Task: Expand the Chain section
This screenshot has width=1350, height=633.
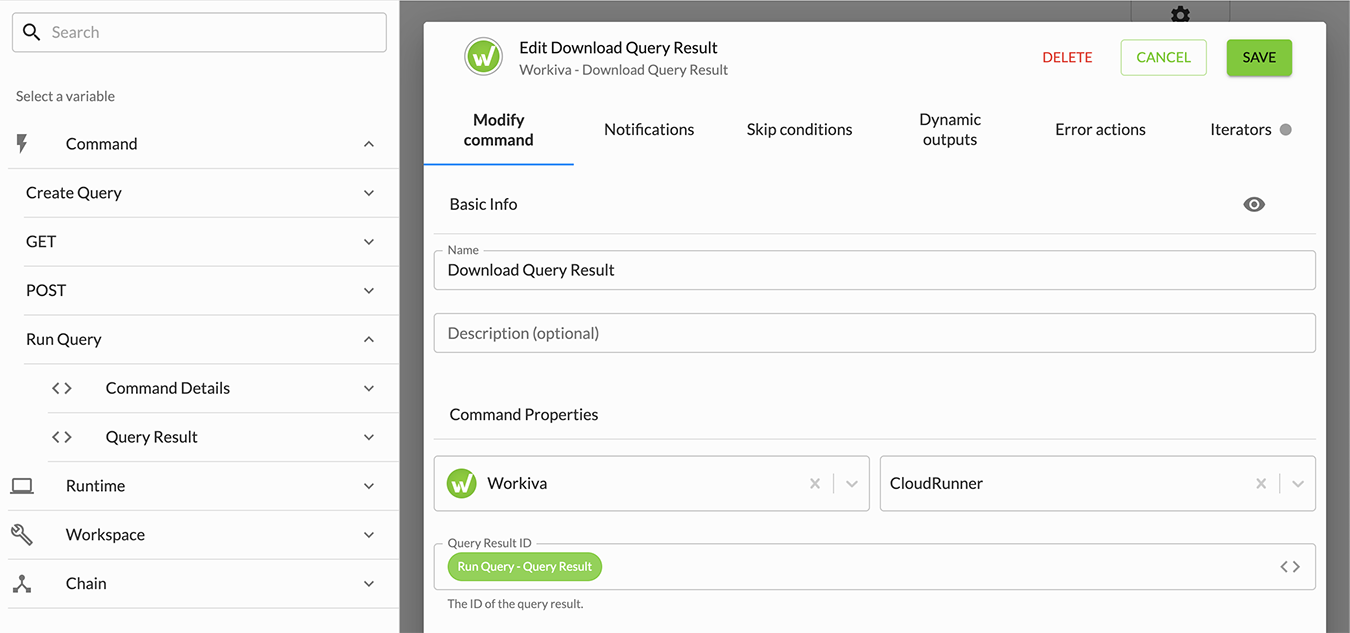Action: pyautogui.click(x=369, y=583)
